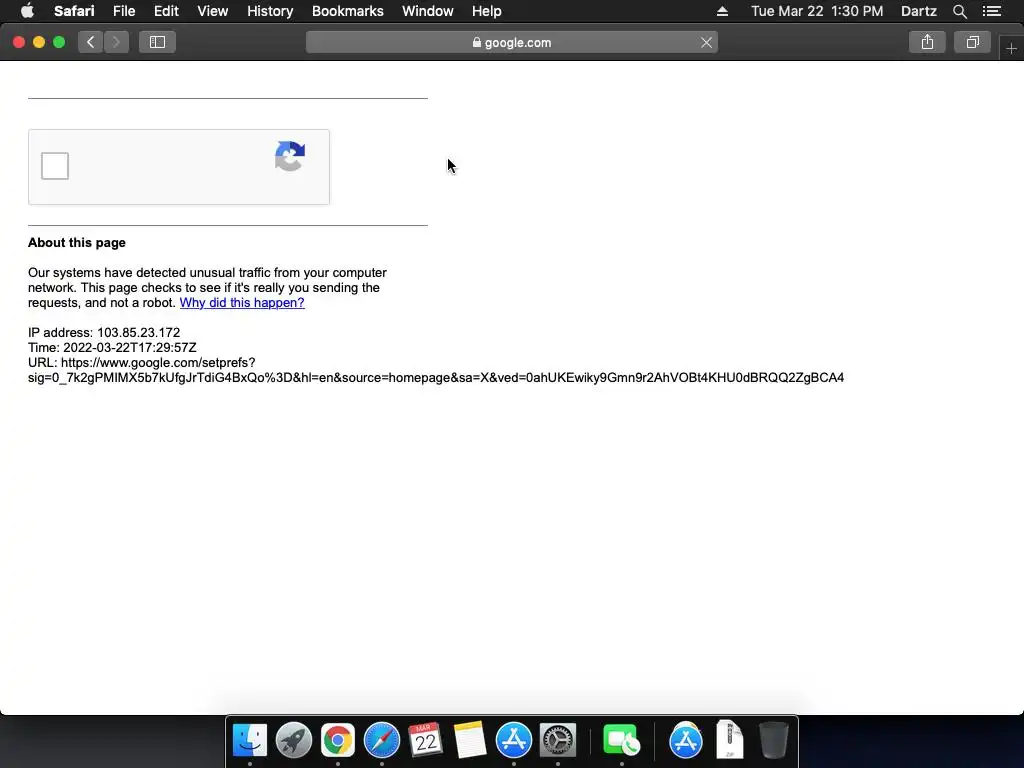The height and width of the screenshot is (768, 1024).
Task: Click the google.com address field
Action: point(511,42)
